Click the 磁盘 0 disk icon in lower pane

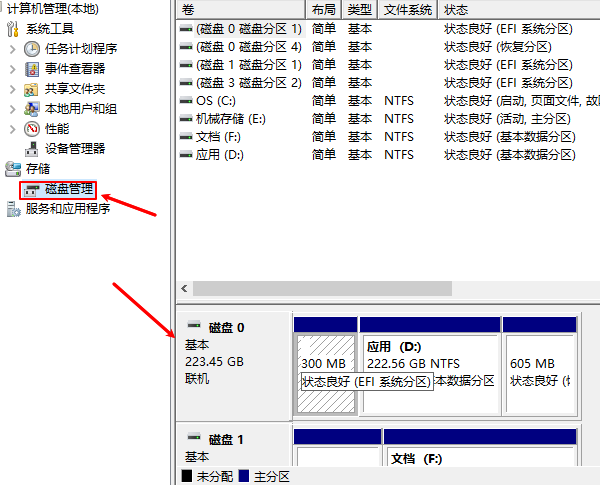tap(194, 325)
